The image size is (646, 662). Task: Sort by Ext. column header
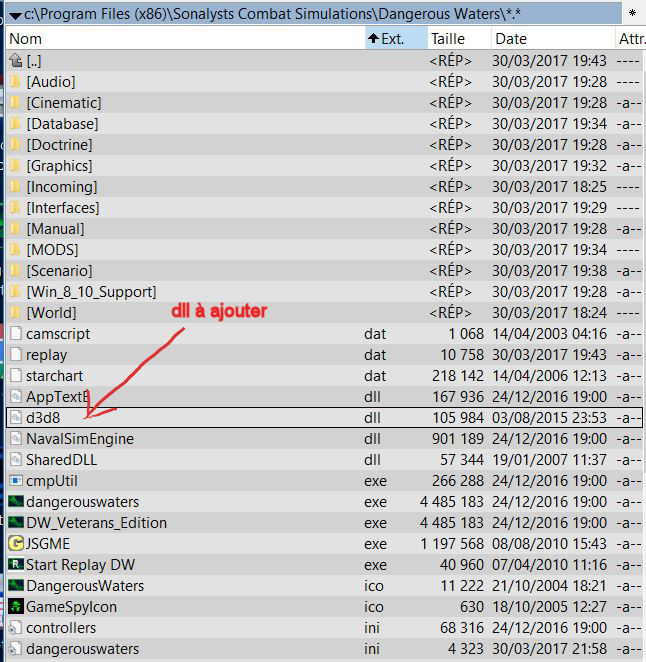[x=393, y=39]
